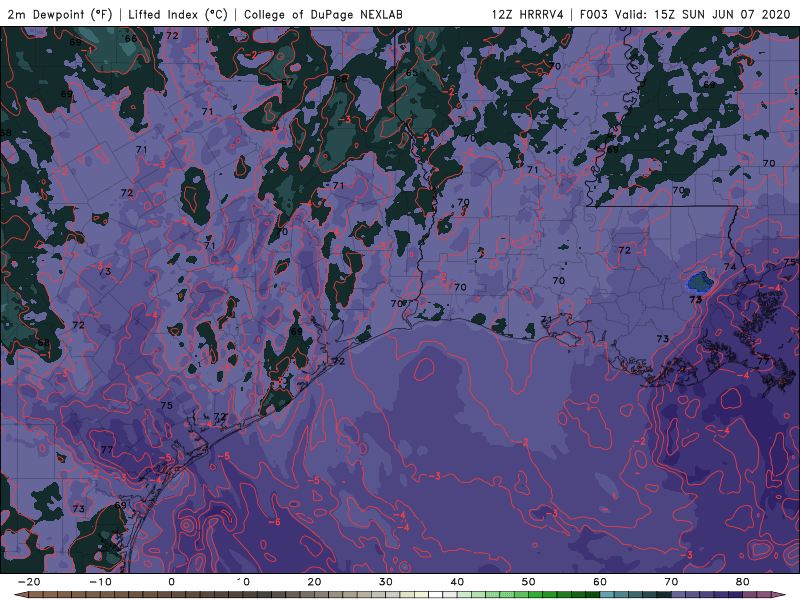Viewport: 800px width, 600px height.
Task: Click the "12Z HRRRV4" model run label
Action: 528,14
